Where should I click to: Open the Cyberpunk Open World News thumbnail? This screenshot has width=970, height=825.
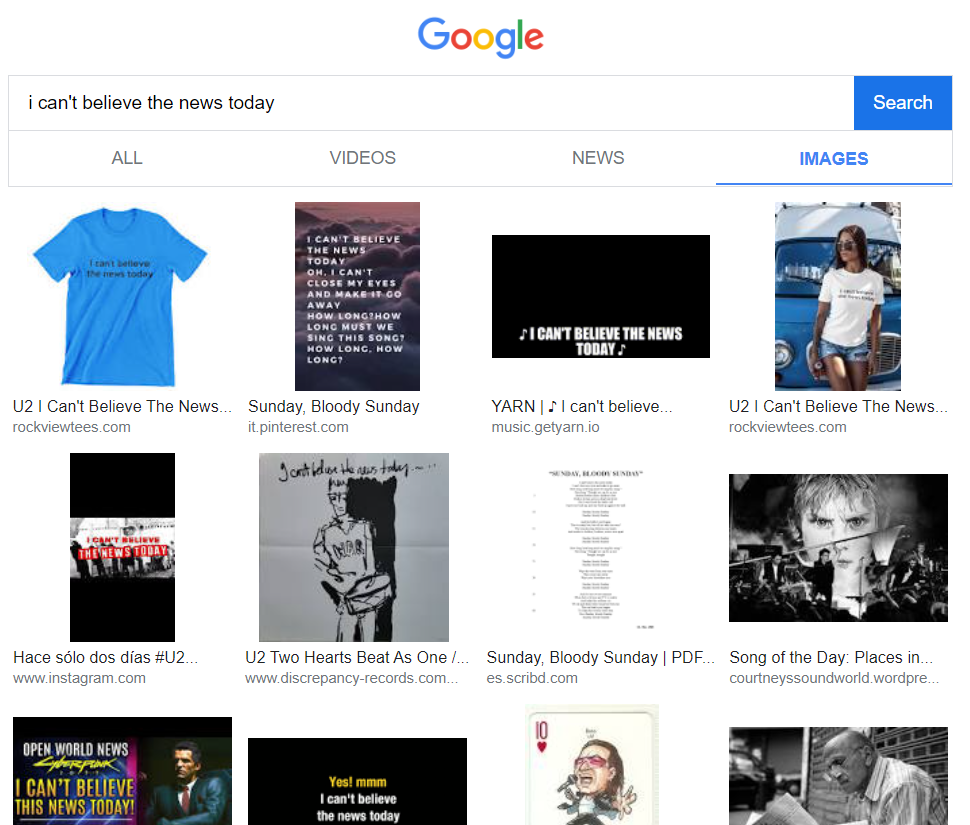pyautogui.click(x=122, y=770)
